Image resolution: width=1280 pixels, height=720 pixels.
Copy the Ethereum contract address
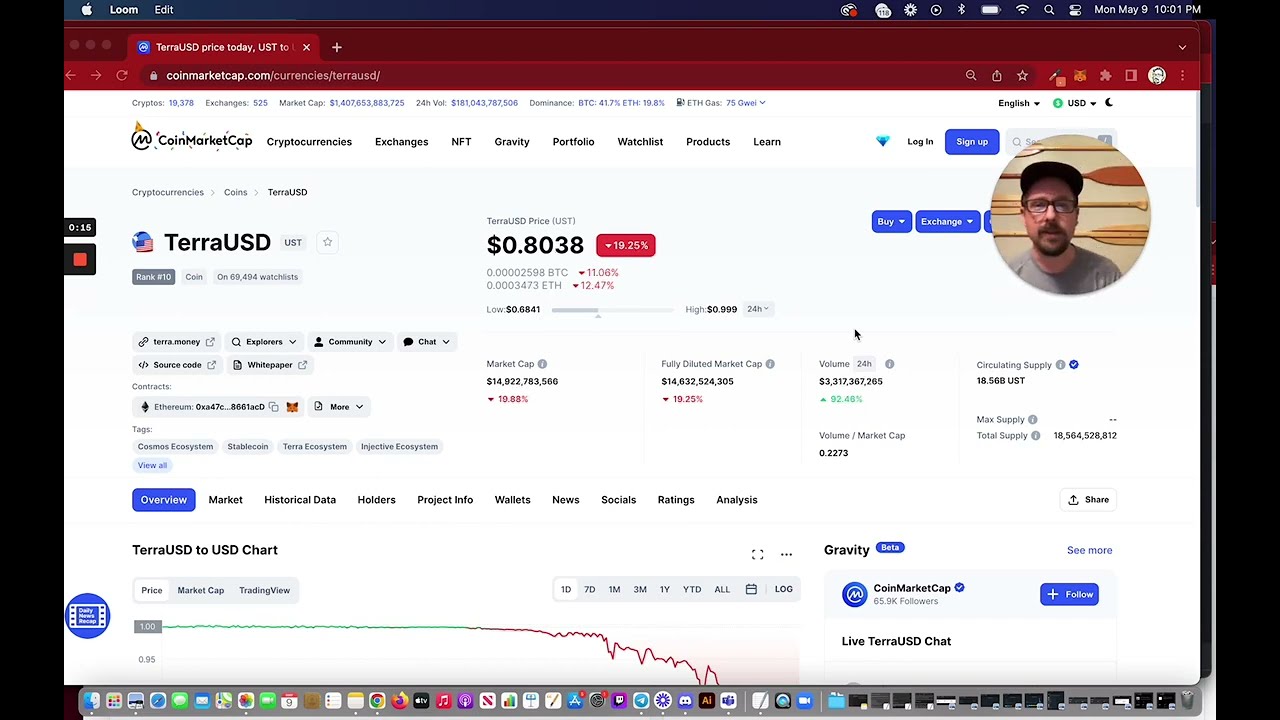pos(273,407)
